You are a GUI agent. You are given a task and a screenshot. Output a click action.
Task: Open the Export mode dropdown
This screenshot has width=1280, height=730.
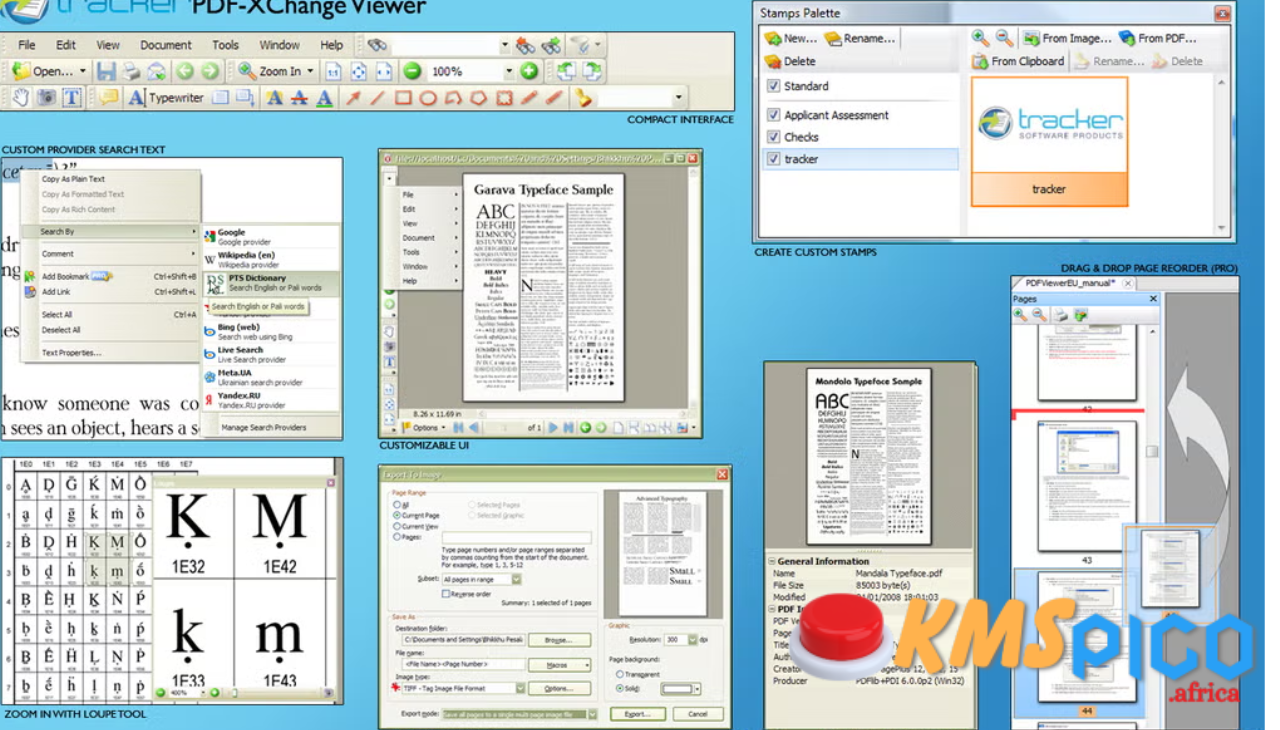(592, 714)
